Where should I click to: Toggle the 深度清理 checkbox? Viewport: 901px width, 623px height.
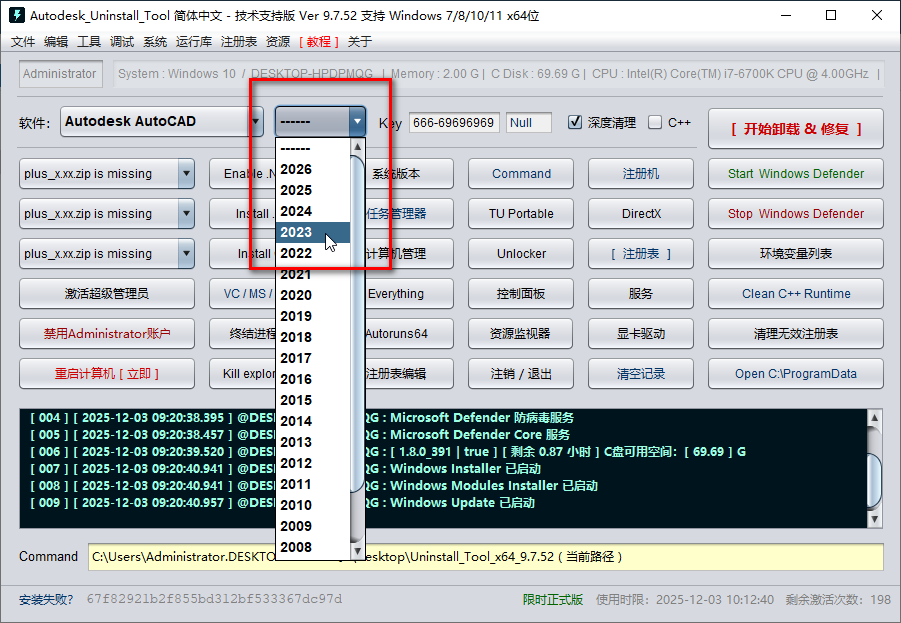575,122
